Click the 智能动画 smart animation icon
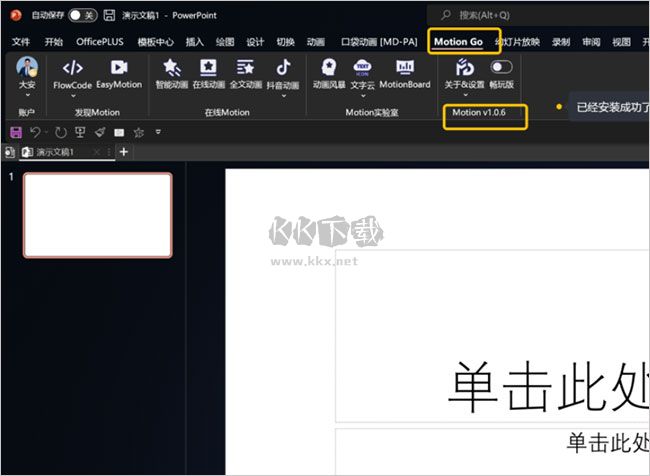The width and height of the screenshot is (650, 476). click(x=171, y=73)
